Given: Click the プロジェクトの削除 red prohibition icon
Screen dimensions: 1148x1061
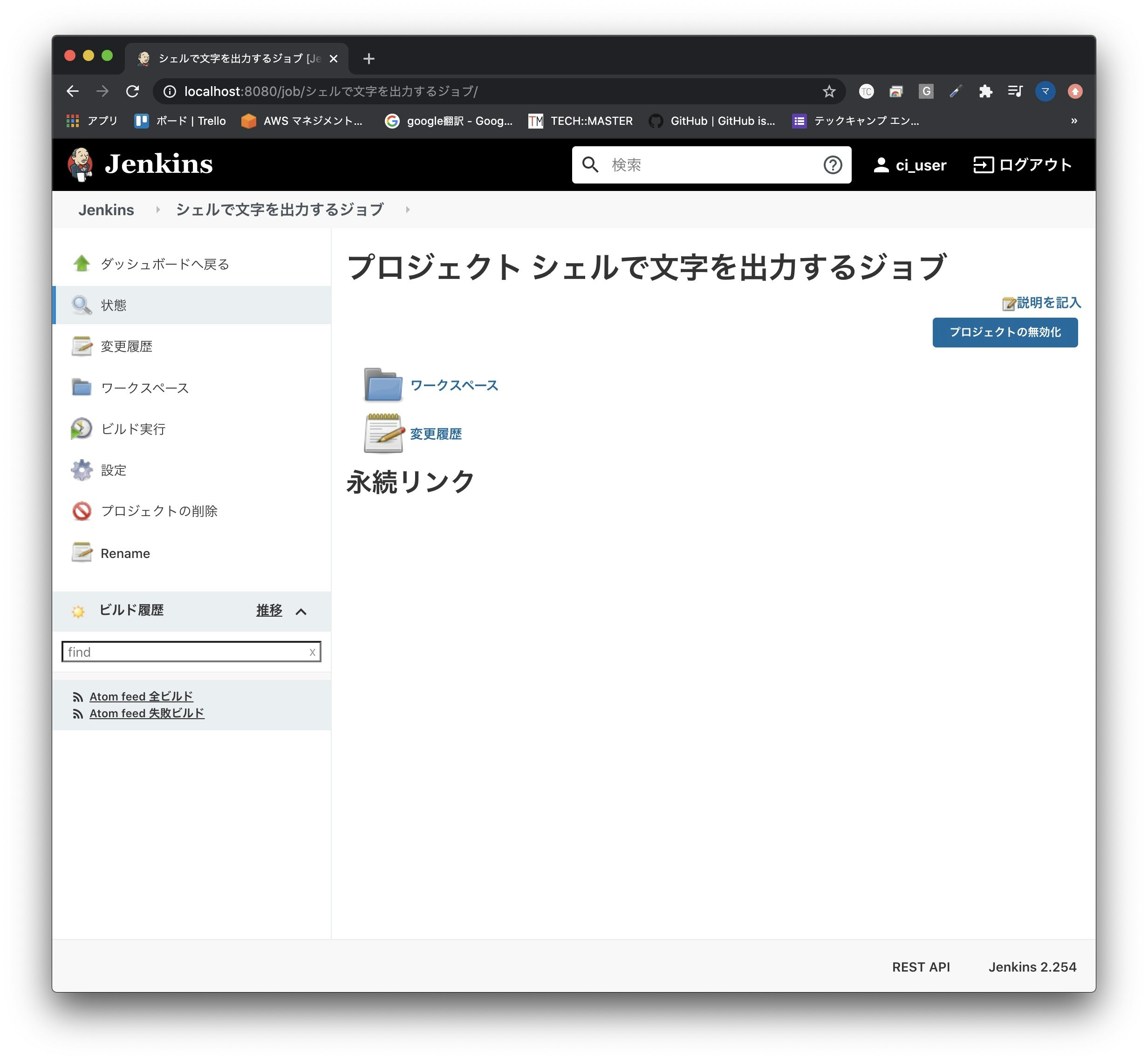Looking at the screenshot, I should pos(82,511).
